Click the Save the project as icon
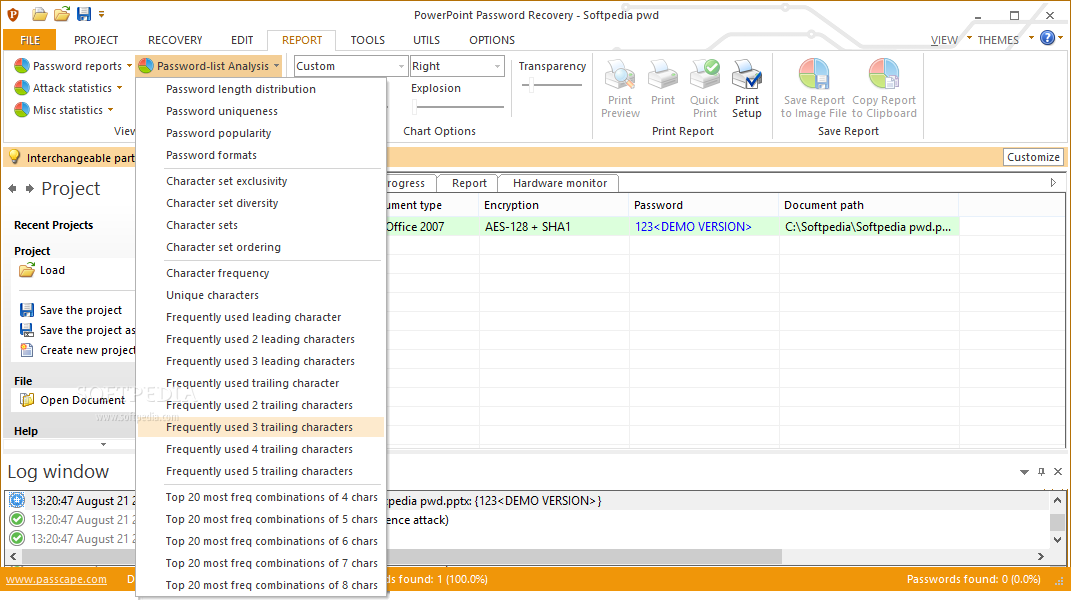Viewport: 1071px width, 600px height. [x=27, y=330]
